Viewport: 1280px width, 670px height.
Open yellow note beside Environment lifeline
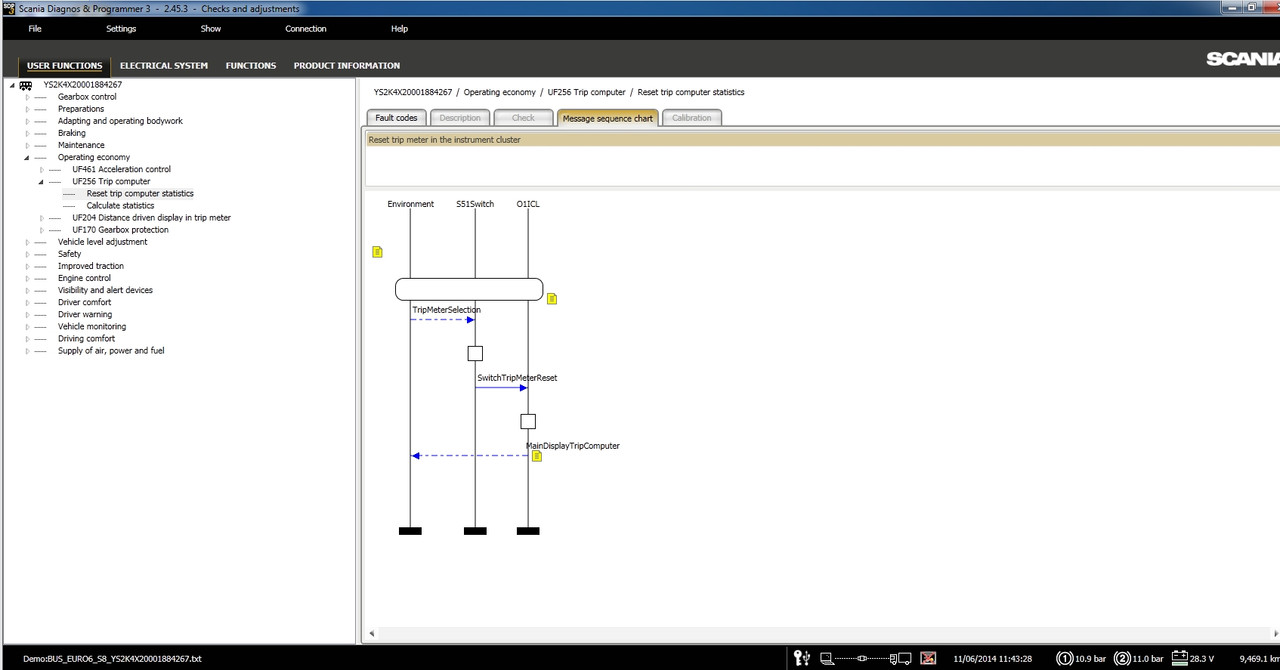click(377, 252)
